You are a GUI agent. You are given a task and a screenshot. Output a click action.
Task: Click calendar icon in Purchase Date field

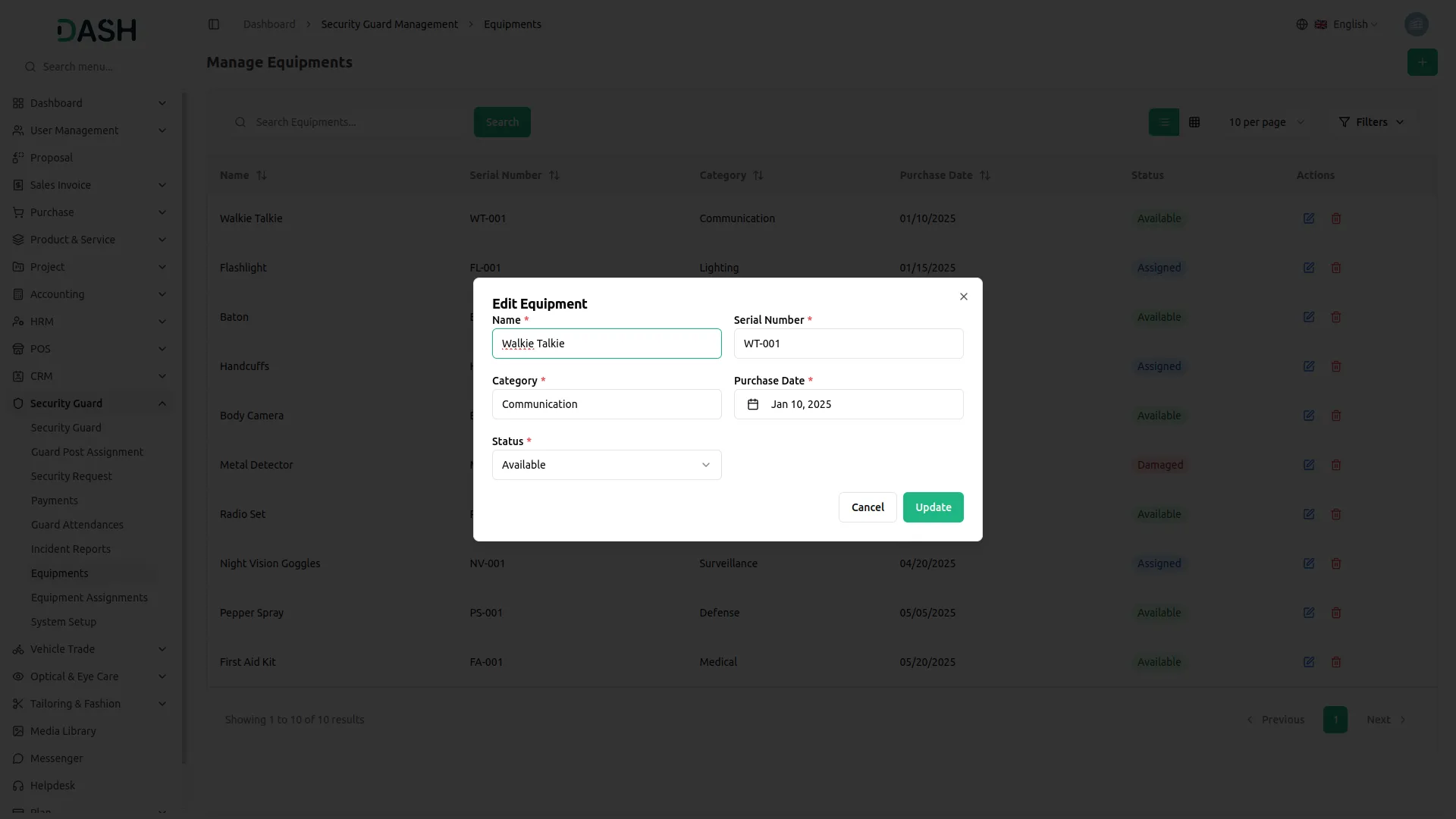[x=752, y=404]
